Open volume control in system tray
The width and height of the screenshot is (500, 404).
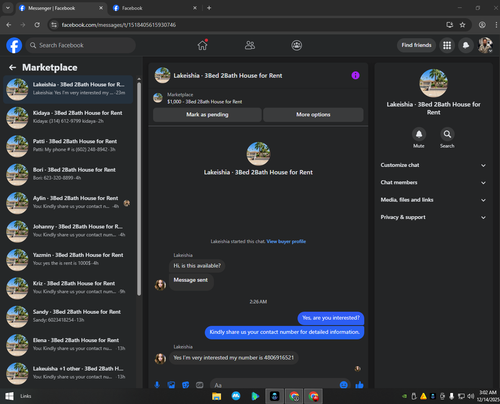click(470, 396)
